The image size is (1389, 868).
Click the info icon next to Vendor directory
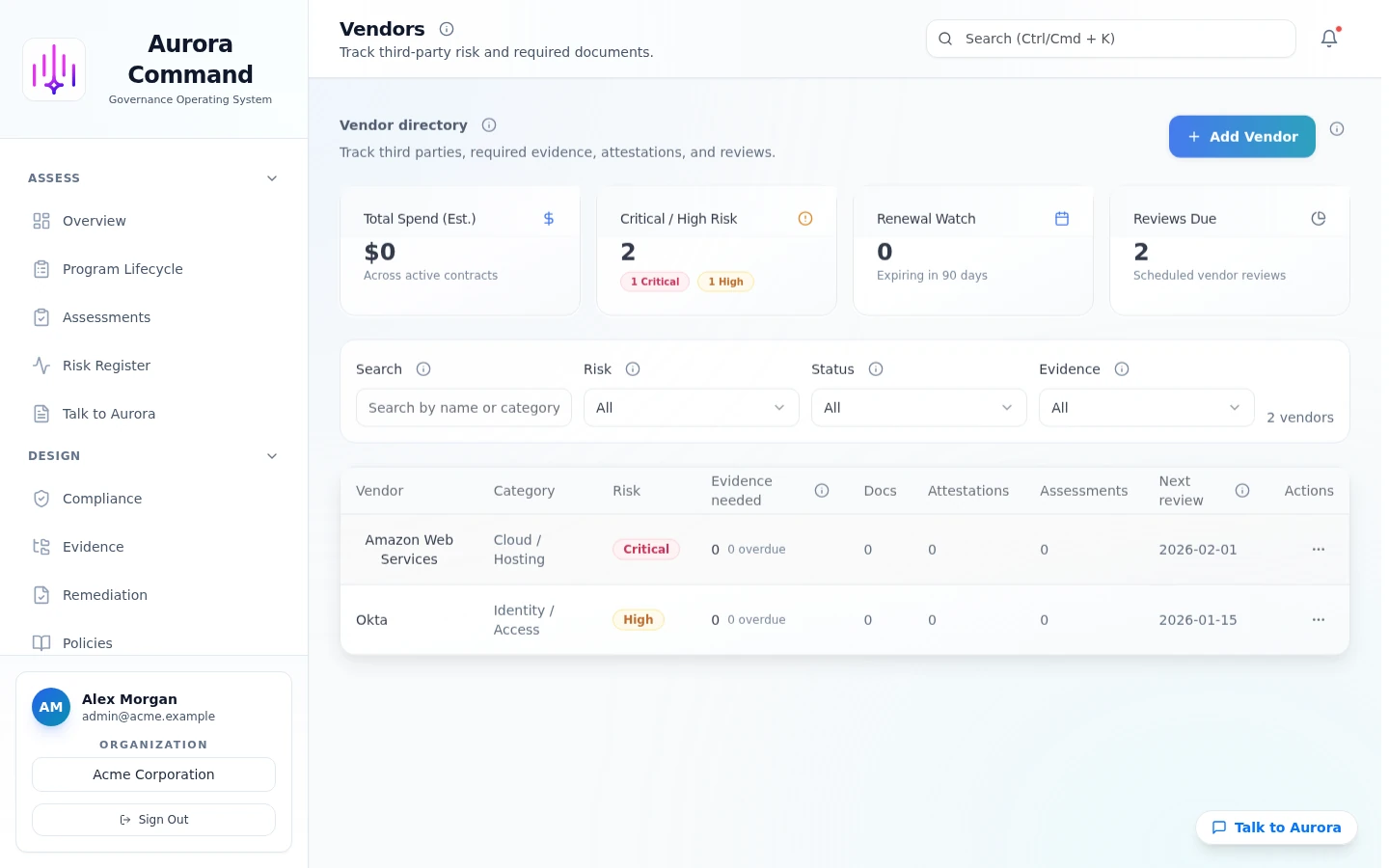point(489,125)
